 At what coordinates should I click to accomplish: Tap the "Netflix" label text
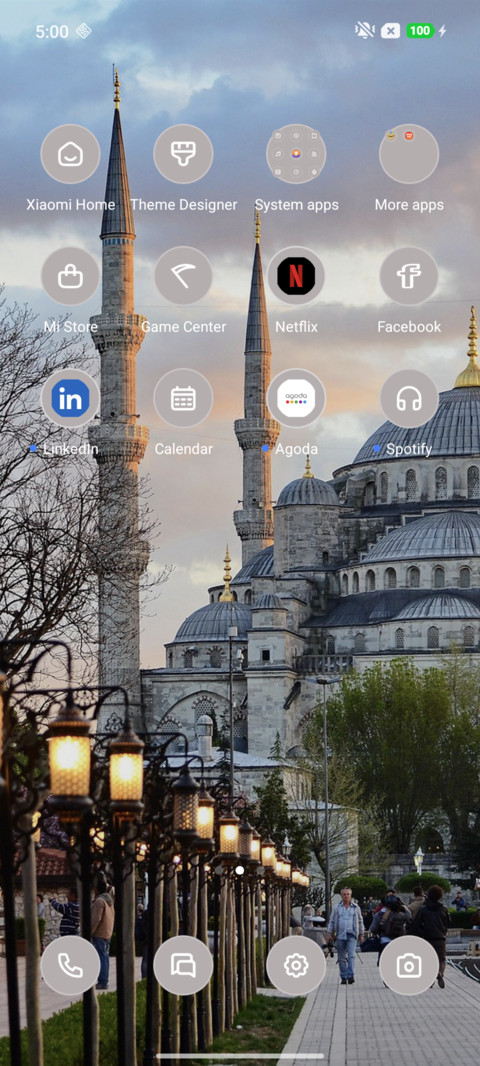pyautogui.click(x=296, y=327)
